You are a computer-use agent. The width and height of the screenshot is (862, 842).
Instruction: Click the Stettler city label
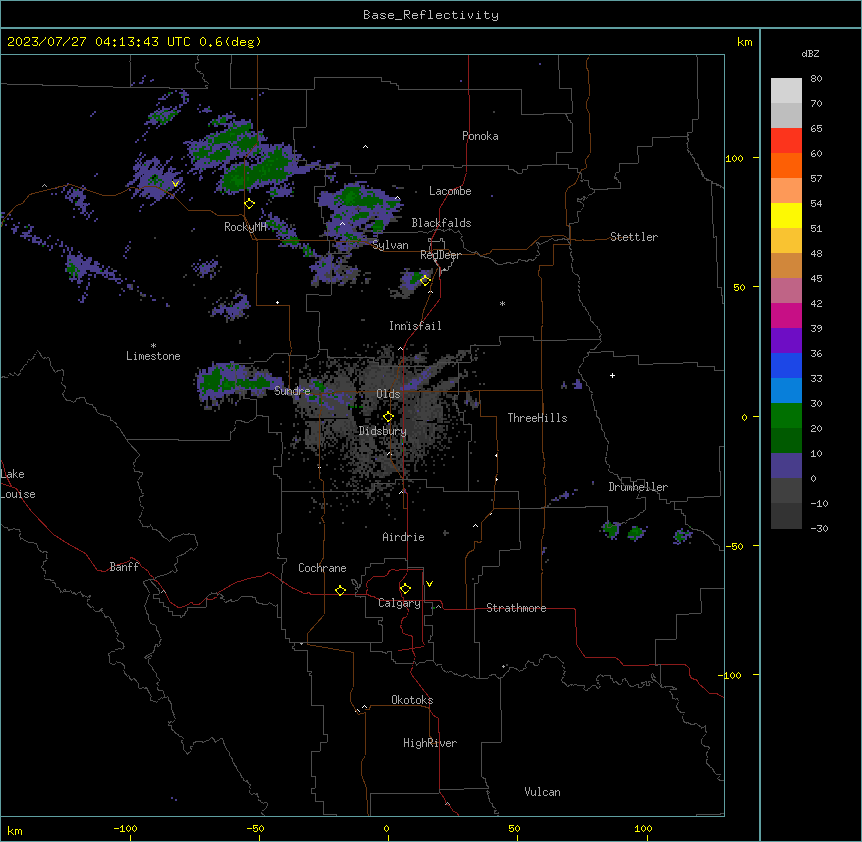tap(634, 237)
